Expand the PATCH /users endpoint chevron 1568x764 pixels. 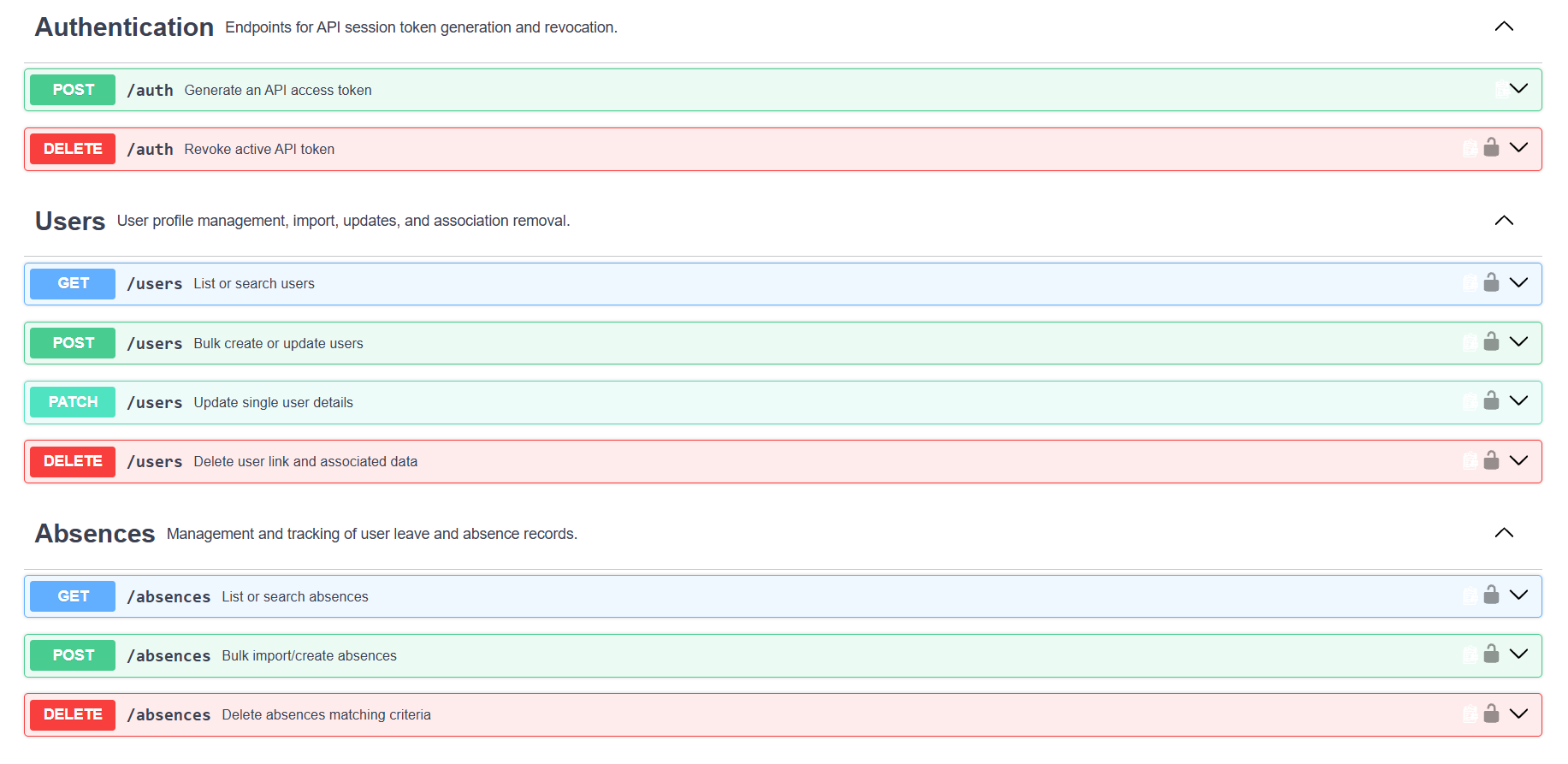1519,400
